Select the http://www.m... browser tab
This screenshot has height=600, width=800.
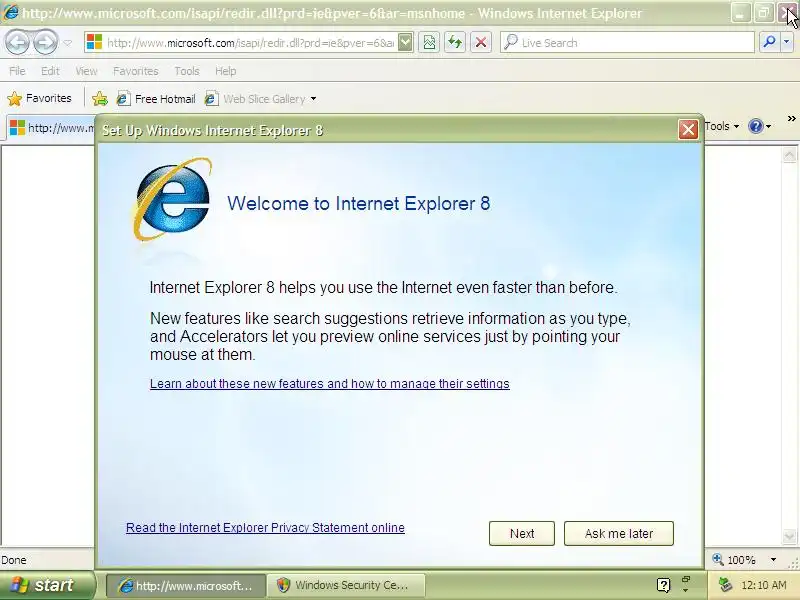point(52,128)
